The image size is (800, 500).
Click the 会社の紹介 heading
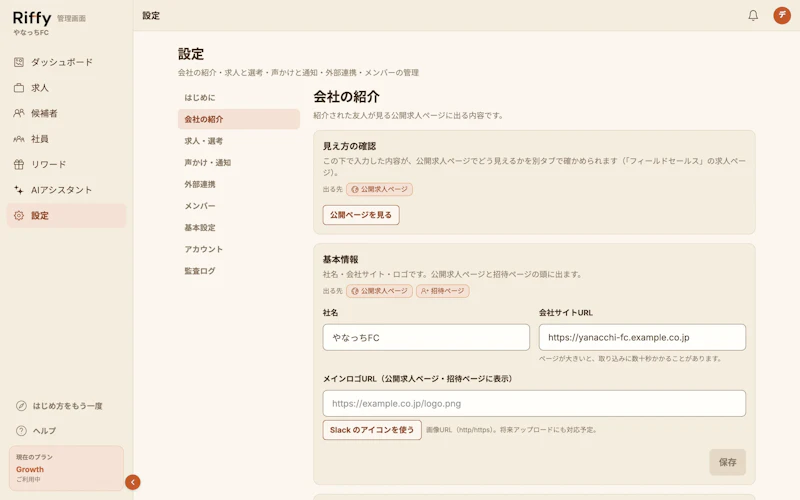tap(346, 96)
